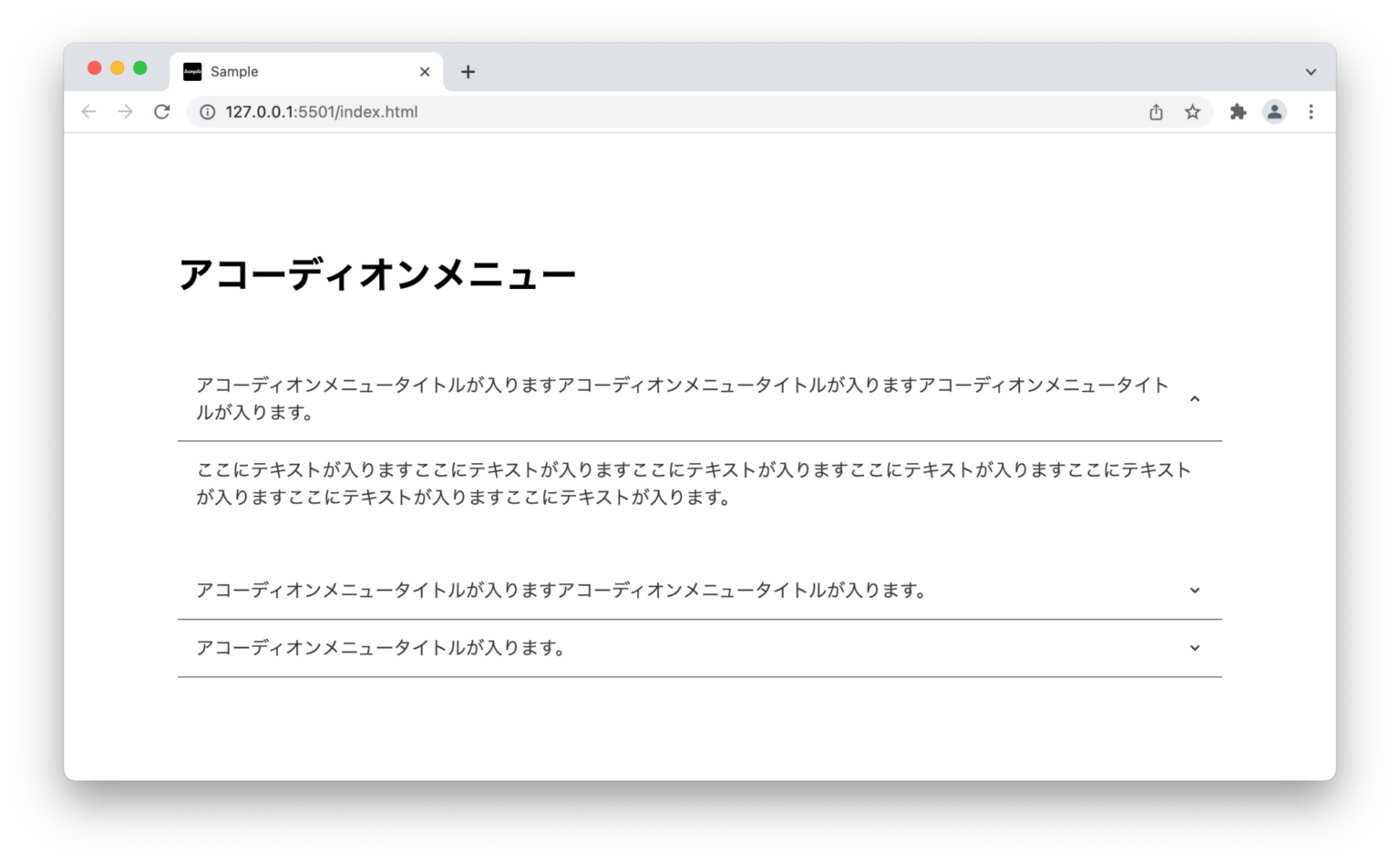Click the user profile icon
The height and width of the screenshot is (865, 1400).
[1273, 111]
